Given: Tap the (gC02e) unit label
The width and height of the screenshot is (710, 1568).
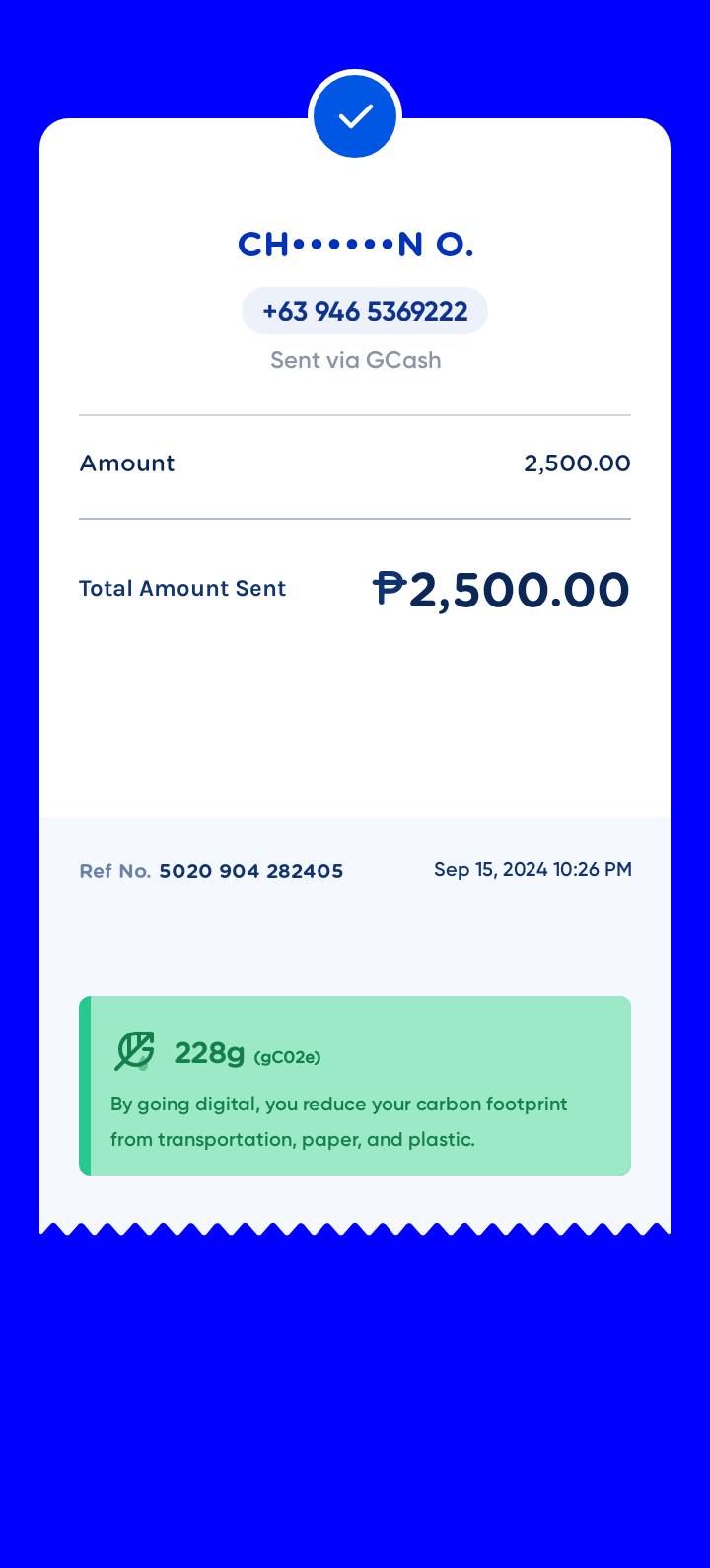Looking at the screenshot, I should tap(287, 1058).
